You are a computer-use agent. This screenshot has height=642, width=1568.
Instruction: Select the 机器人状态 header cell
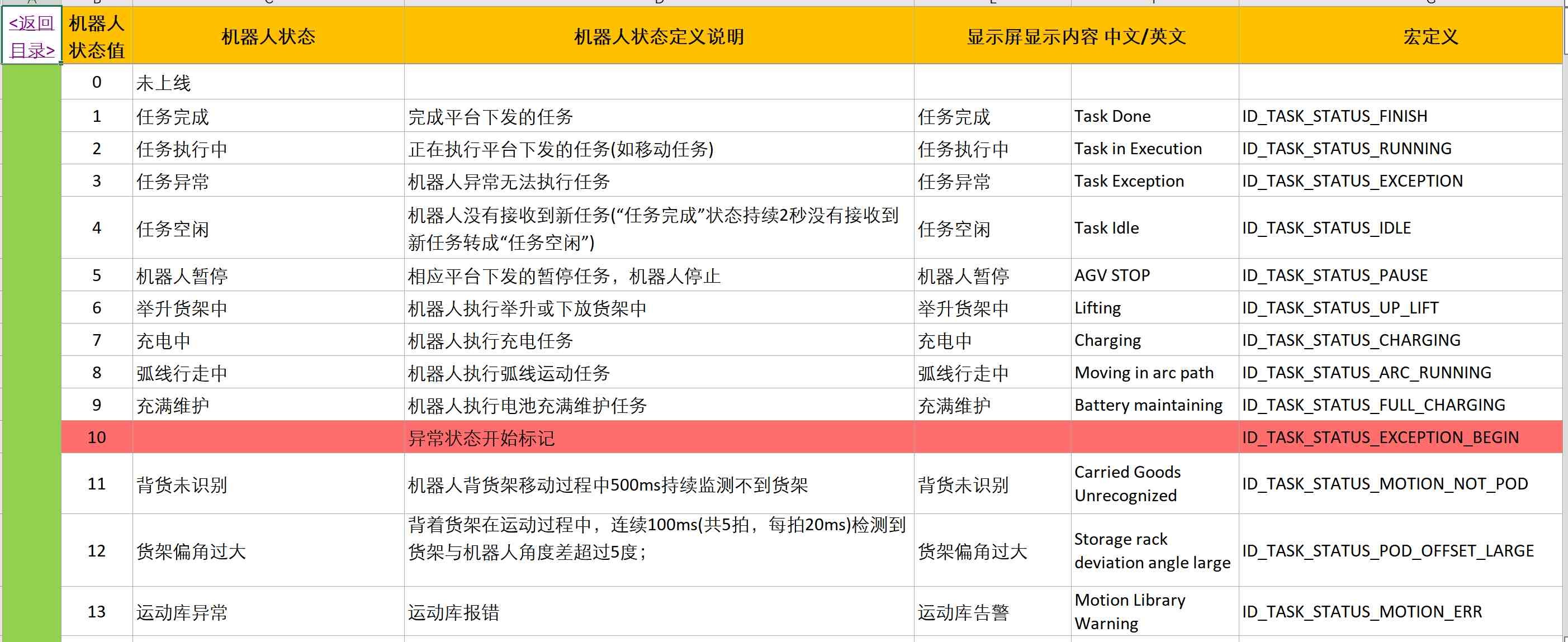[x=268, y=36]
